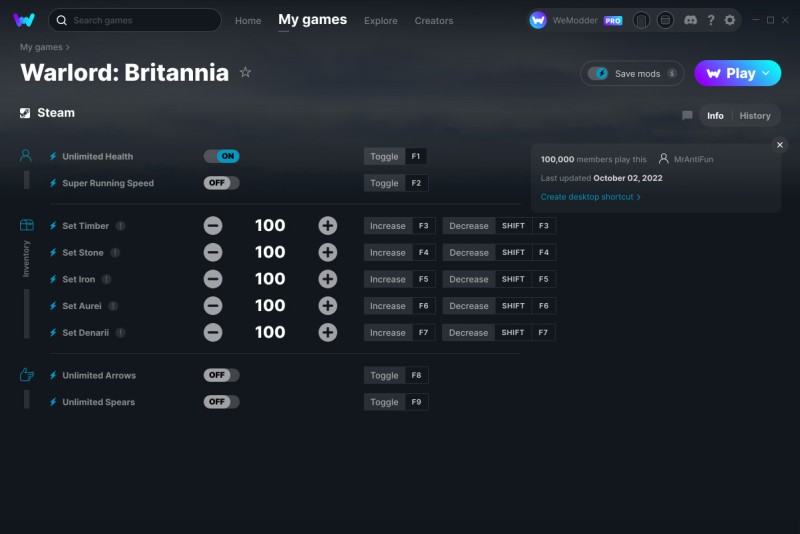The image size is (800, 534).
Task: Click Increase hotkey for Set Timber
Action: point(399,225)
